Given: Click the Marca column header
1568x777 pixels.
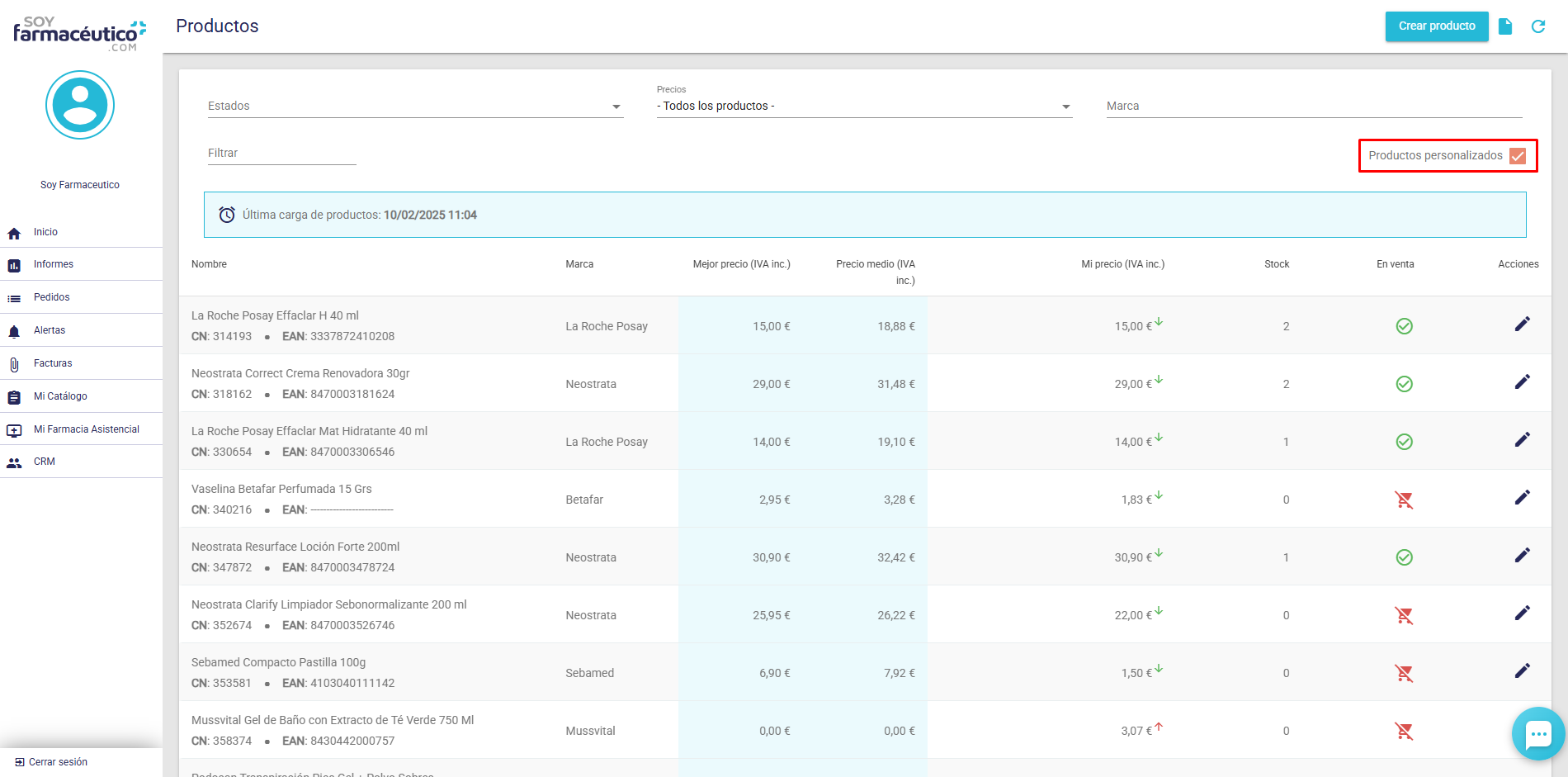Looking at the screenshot, I should coord(579,264).
